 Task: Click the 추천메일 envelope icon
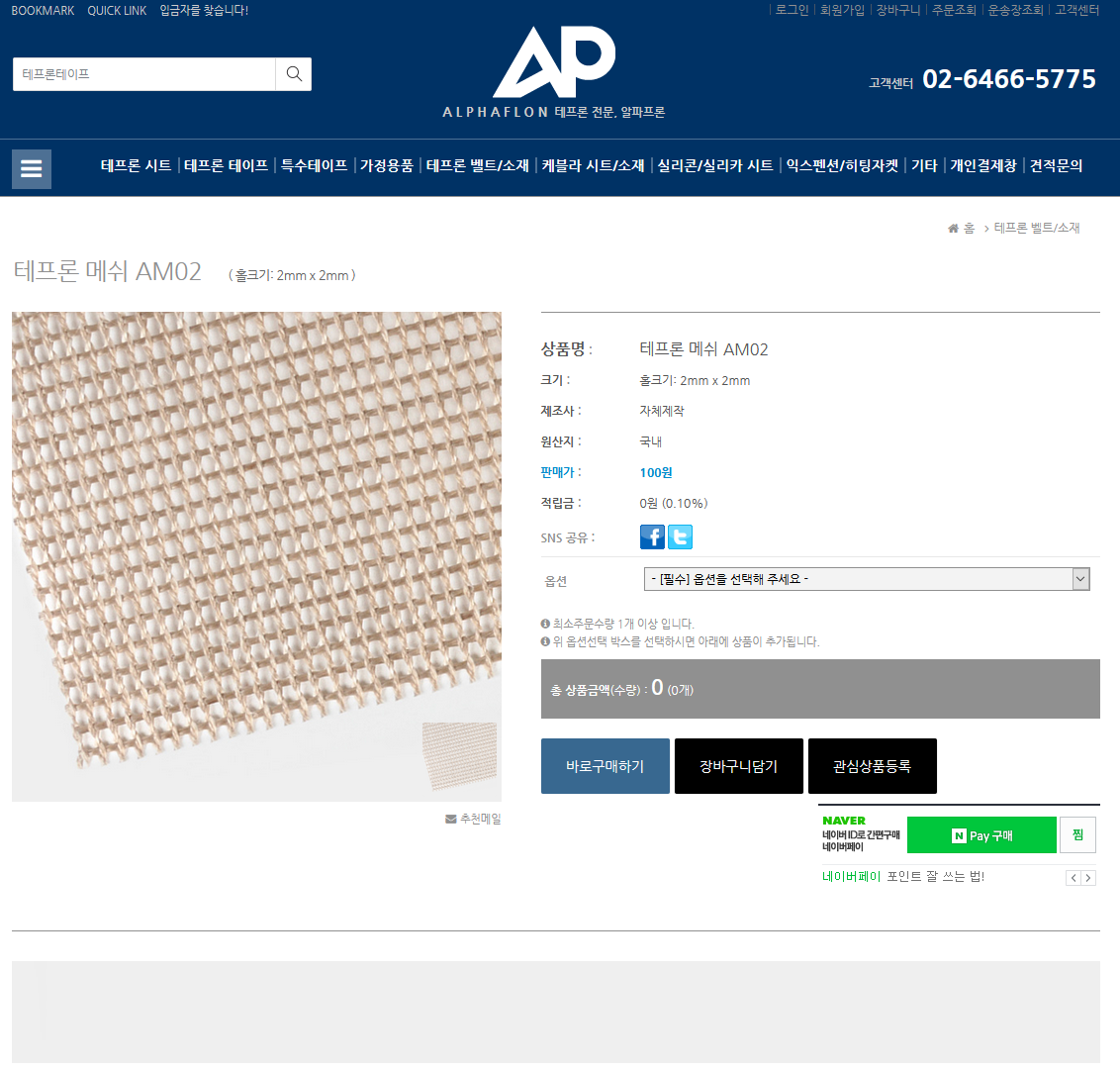pos(451,820)
